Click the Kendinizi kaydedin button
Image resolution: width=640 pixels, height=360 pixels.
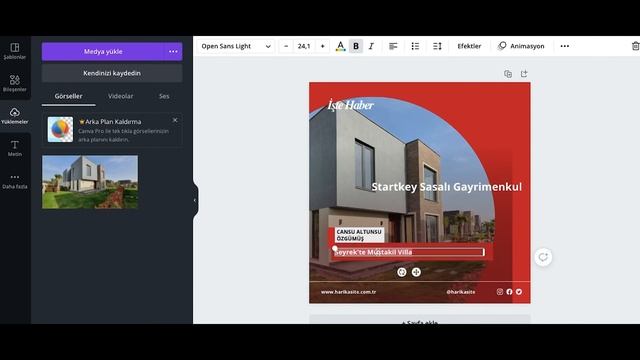pyautogui.click(x=112, y=73)
